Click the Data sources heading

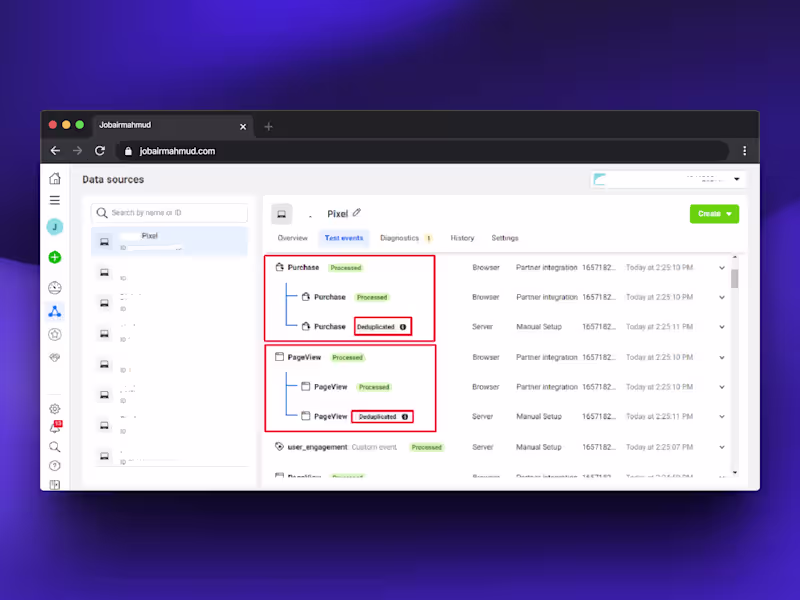(x=113, y=180)
